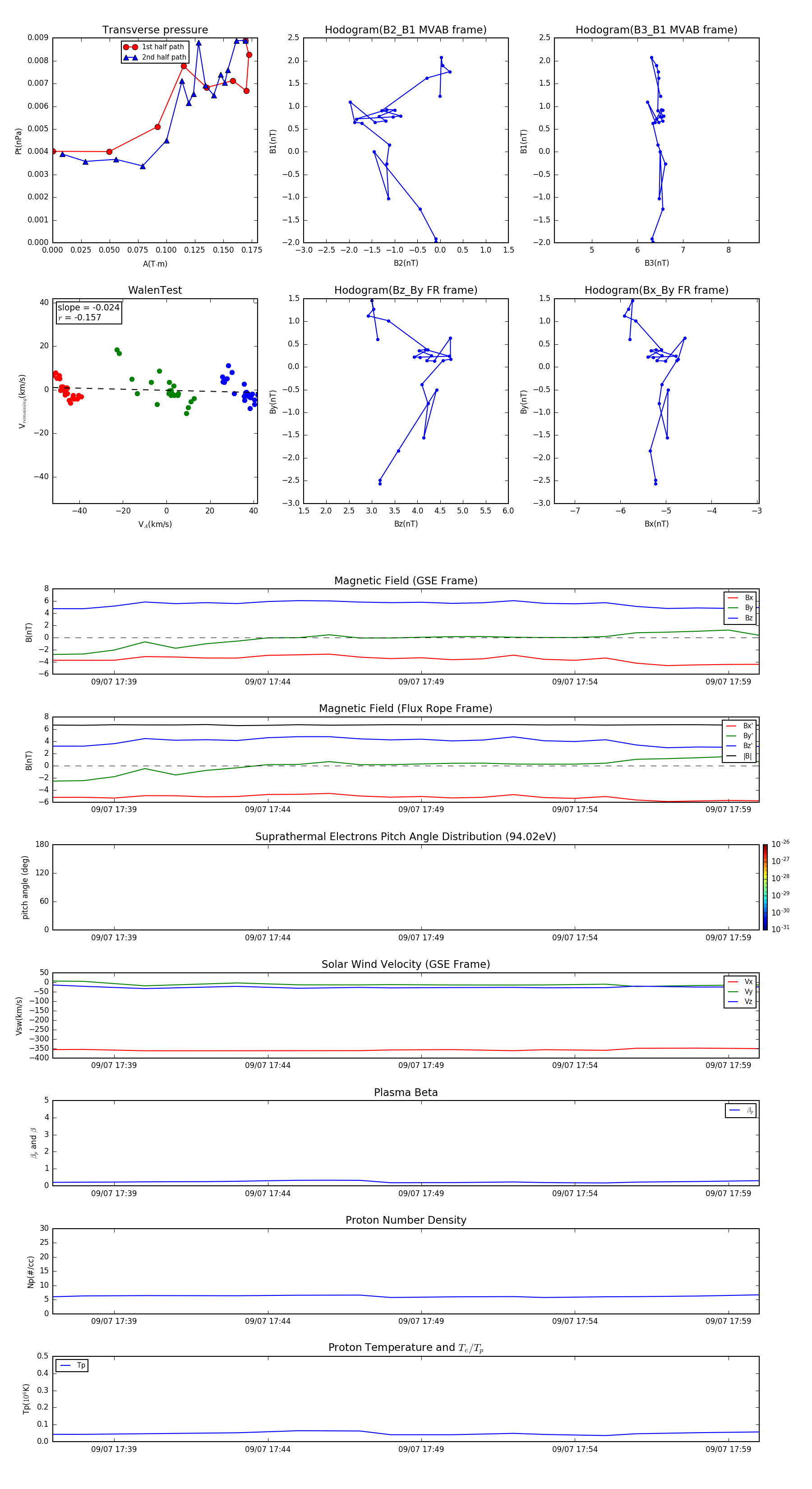
Task: Click the "WalenTest" plot title
Action: 155,290
